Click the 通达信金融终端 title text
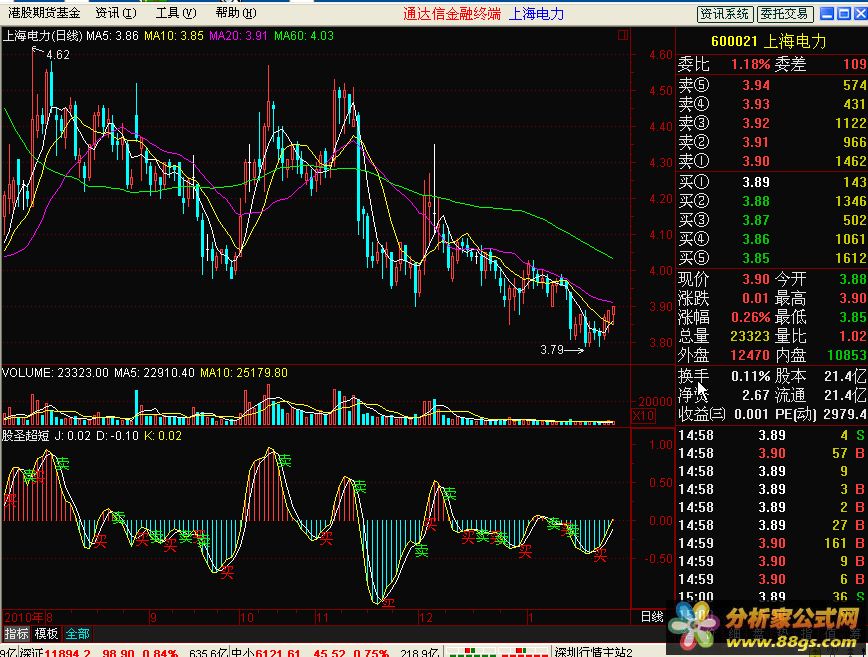 tap(452, 13)
